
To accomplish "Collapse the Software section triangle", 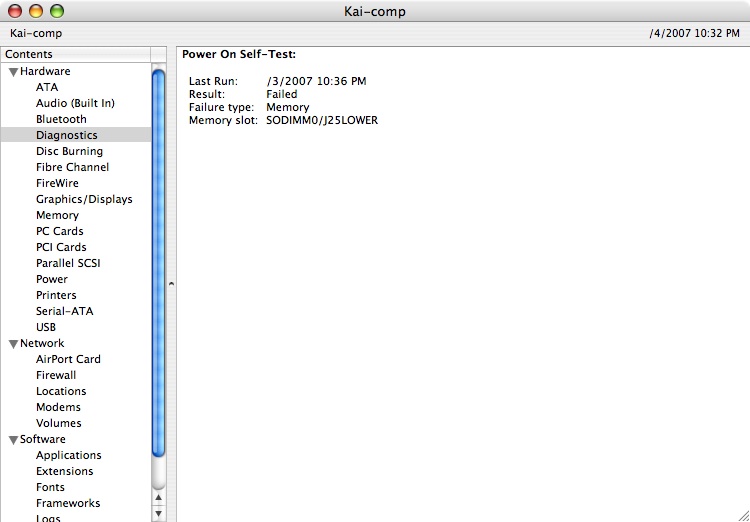I will [13, 440].
